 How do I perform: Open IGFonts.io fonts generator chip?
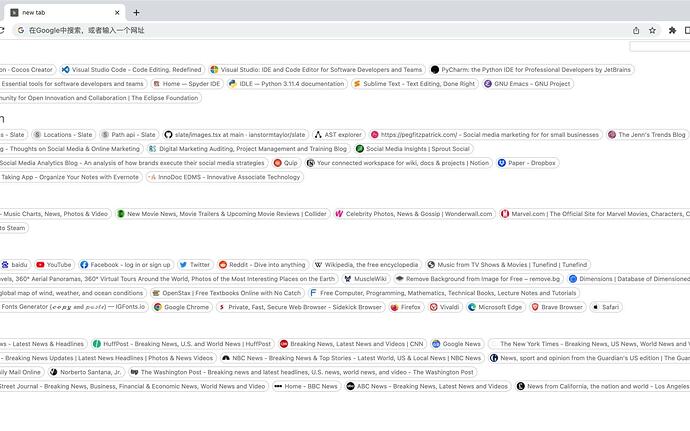[x=73, y=307]
